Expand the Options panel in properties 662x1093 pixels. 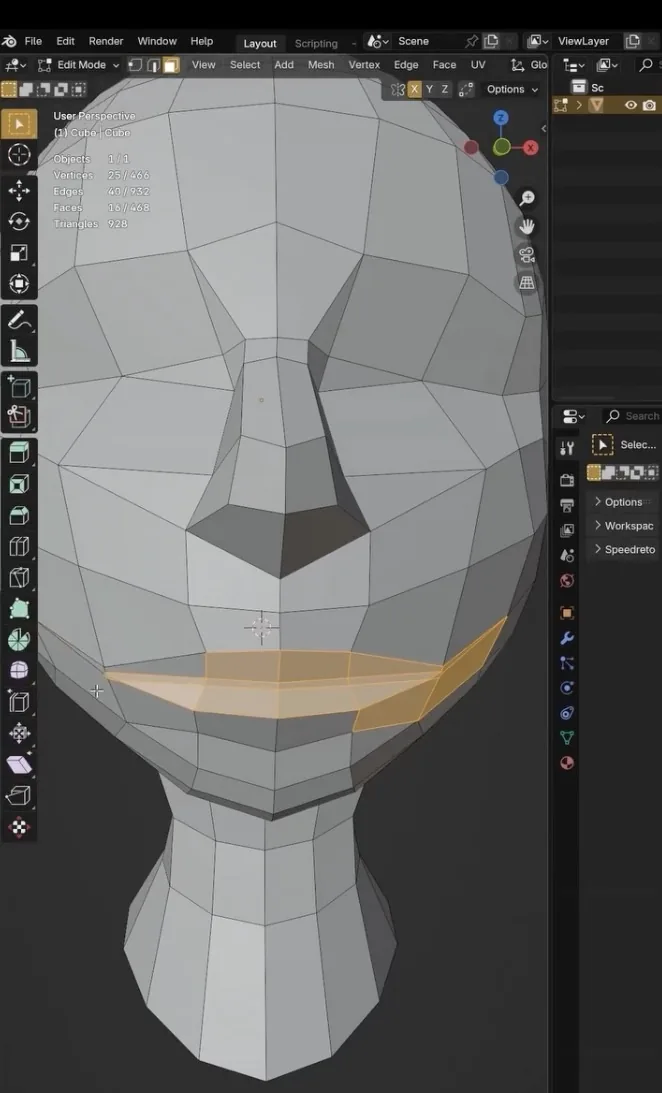tap(623, 502)
